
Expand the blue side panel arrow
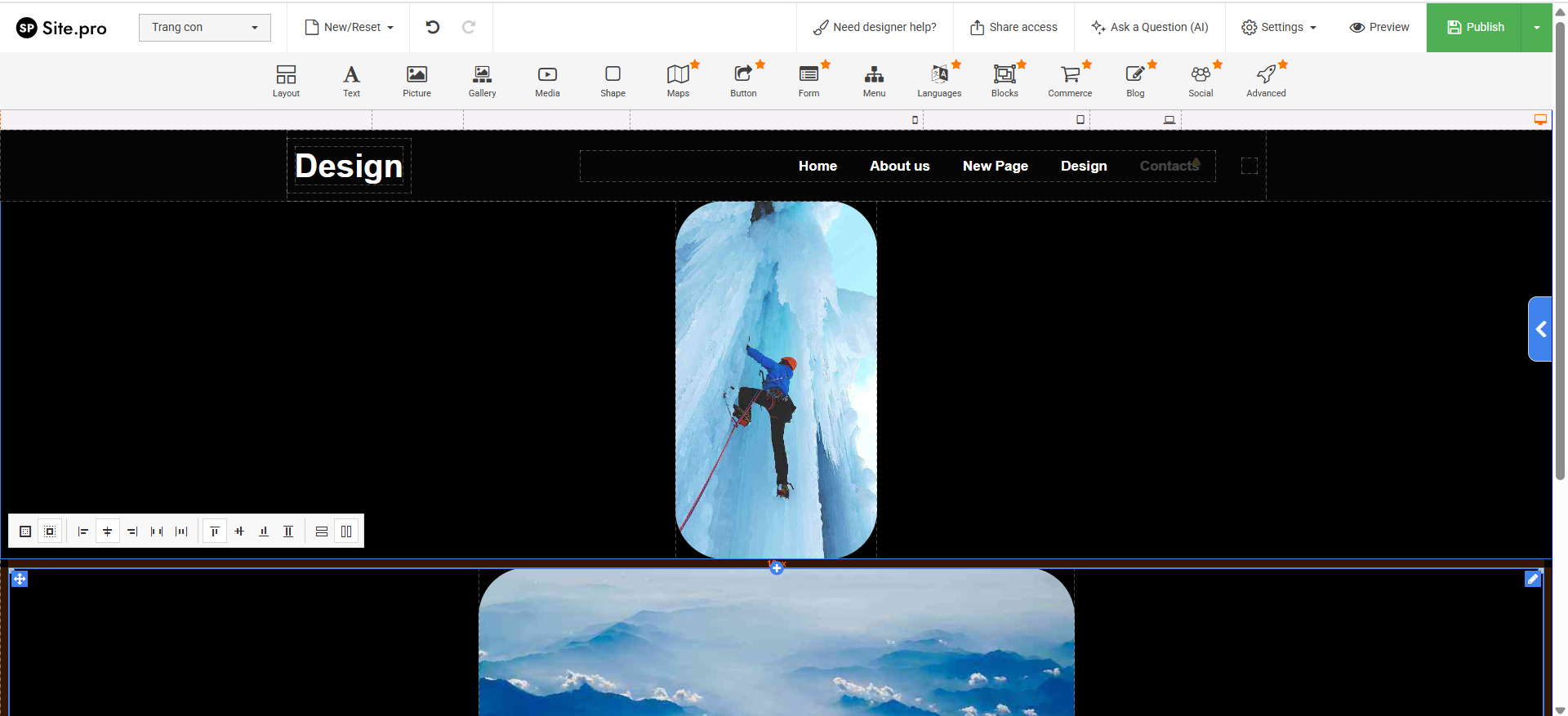(1540, 329)
